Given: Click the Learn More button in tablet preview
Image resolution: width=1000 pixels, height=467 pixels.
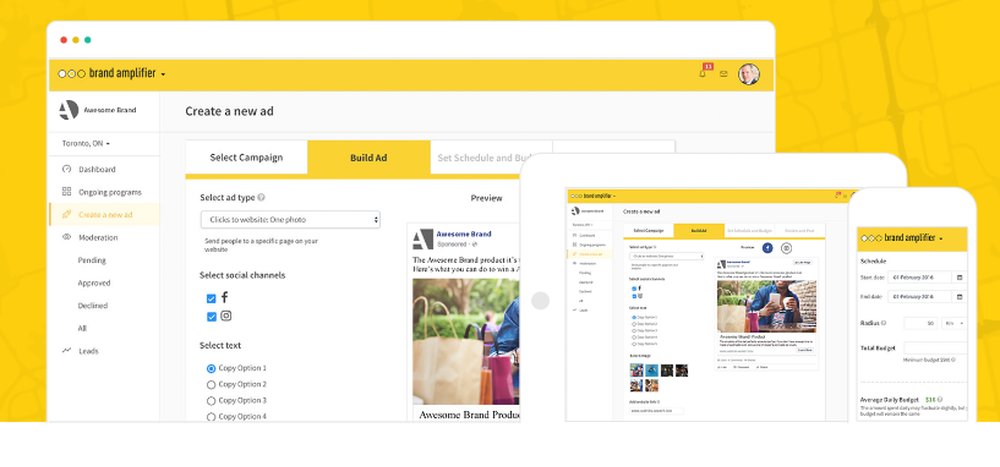Looking at the screenshot, I should pyautogui.click(x=805, y=350).
